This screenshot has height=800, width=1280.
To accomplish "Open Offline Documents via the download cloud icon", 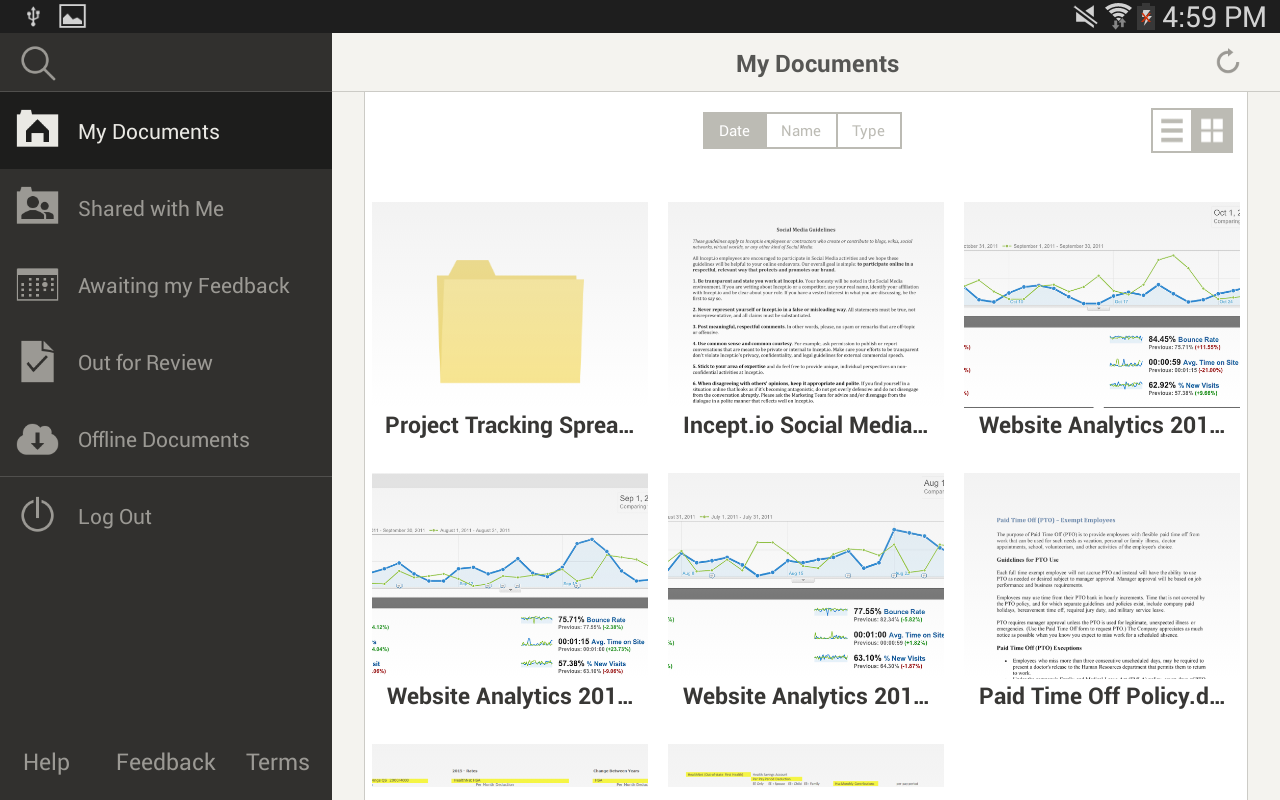I will coord(37,439).
